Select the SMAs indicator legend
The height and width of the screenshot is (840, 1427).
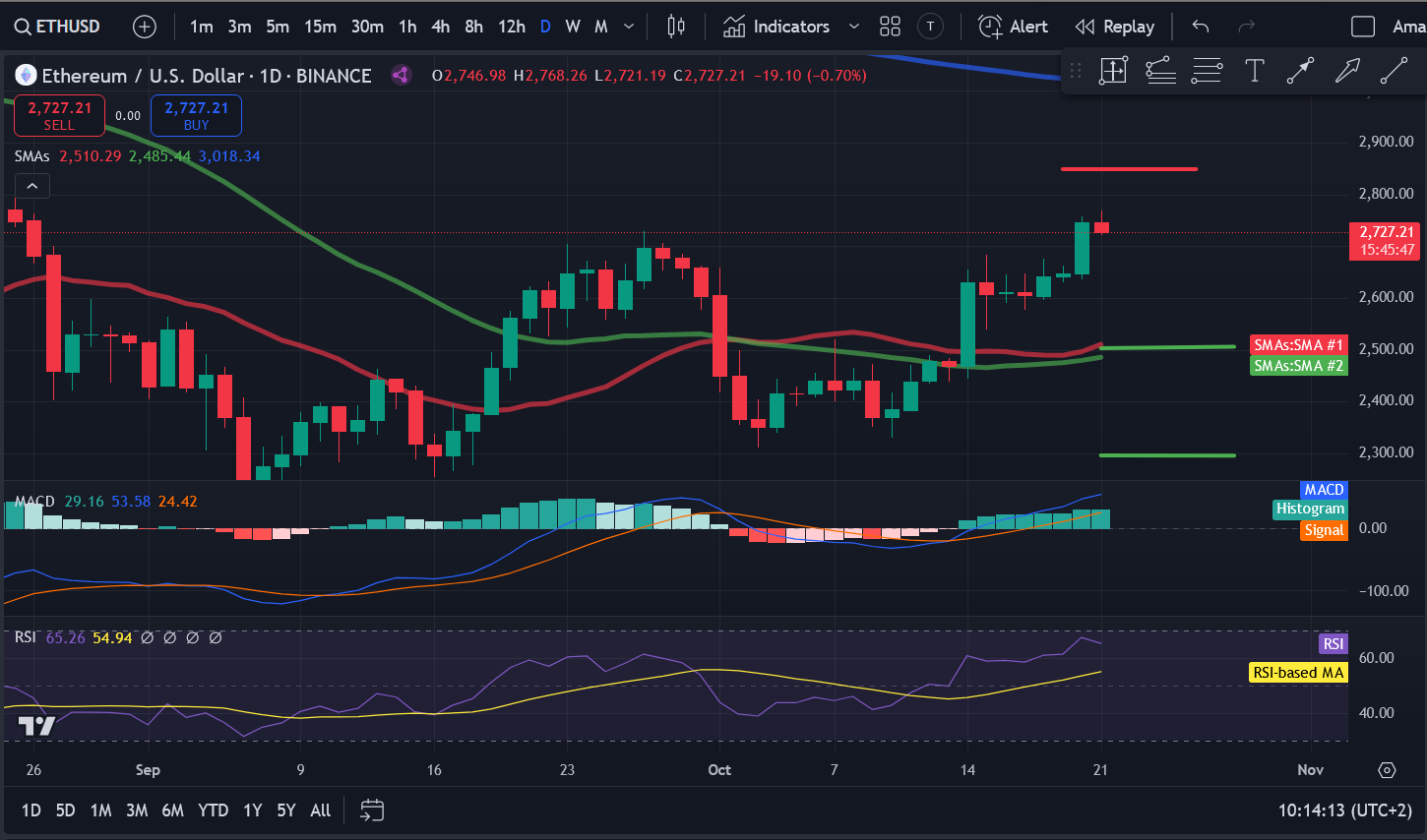[32, 156]
